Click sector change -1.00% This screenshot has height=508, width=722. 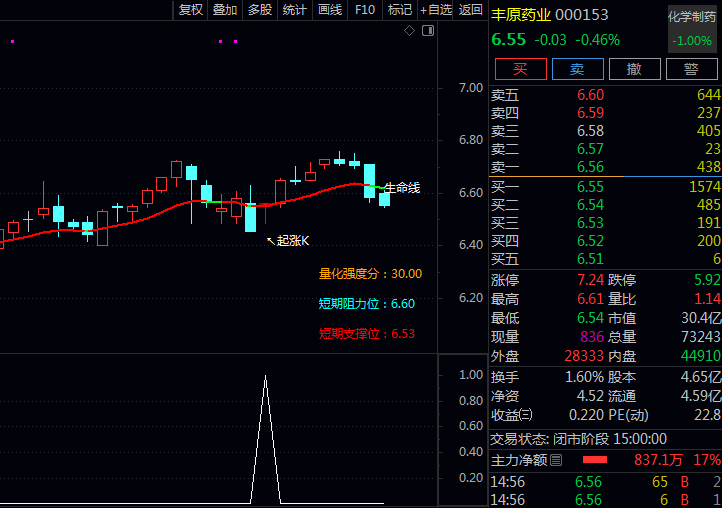(x=692, y=41)
